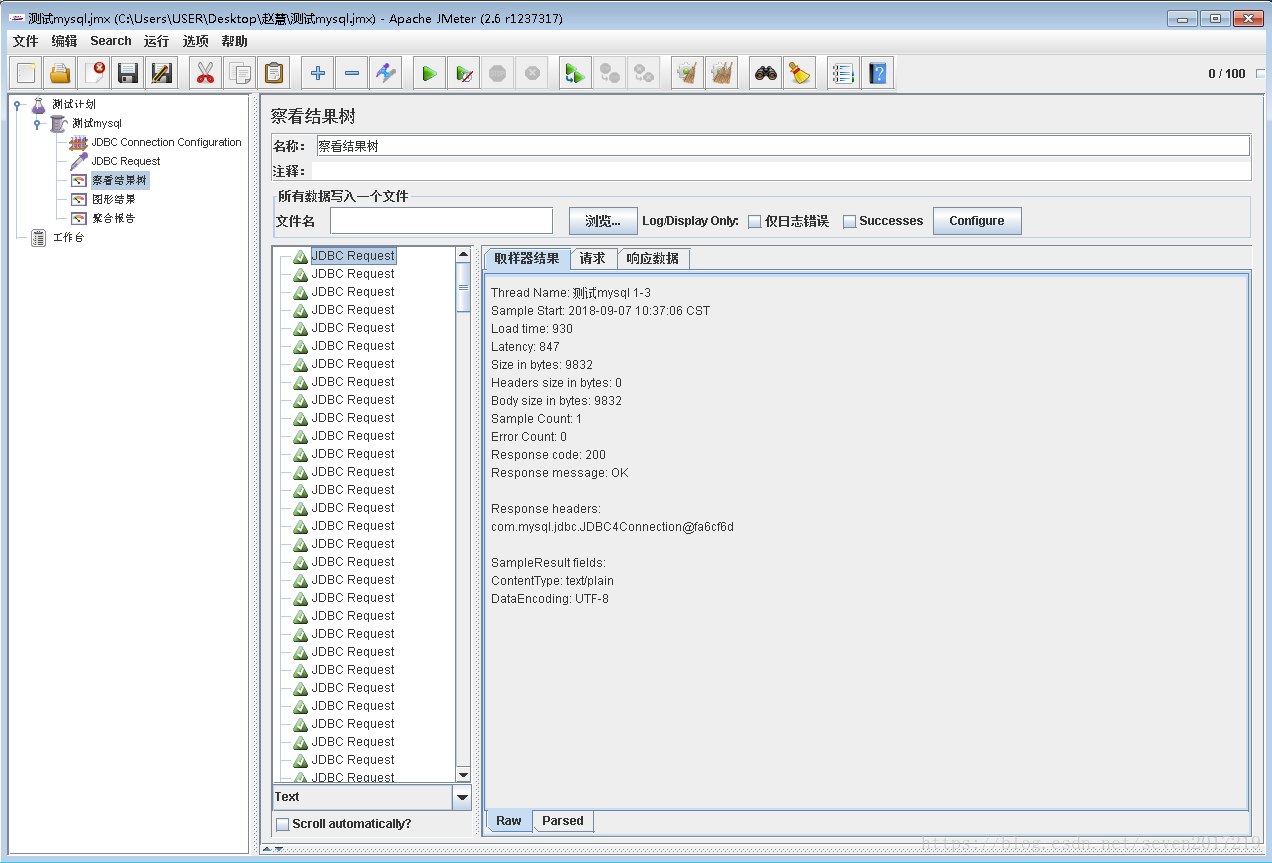Click the Remote Shutdown All toolbar icon

tap(644, 73)
